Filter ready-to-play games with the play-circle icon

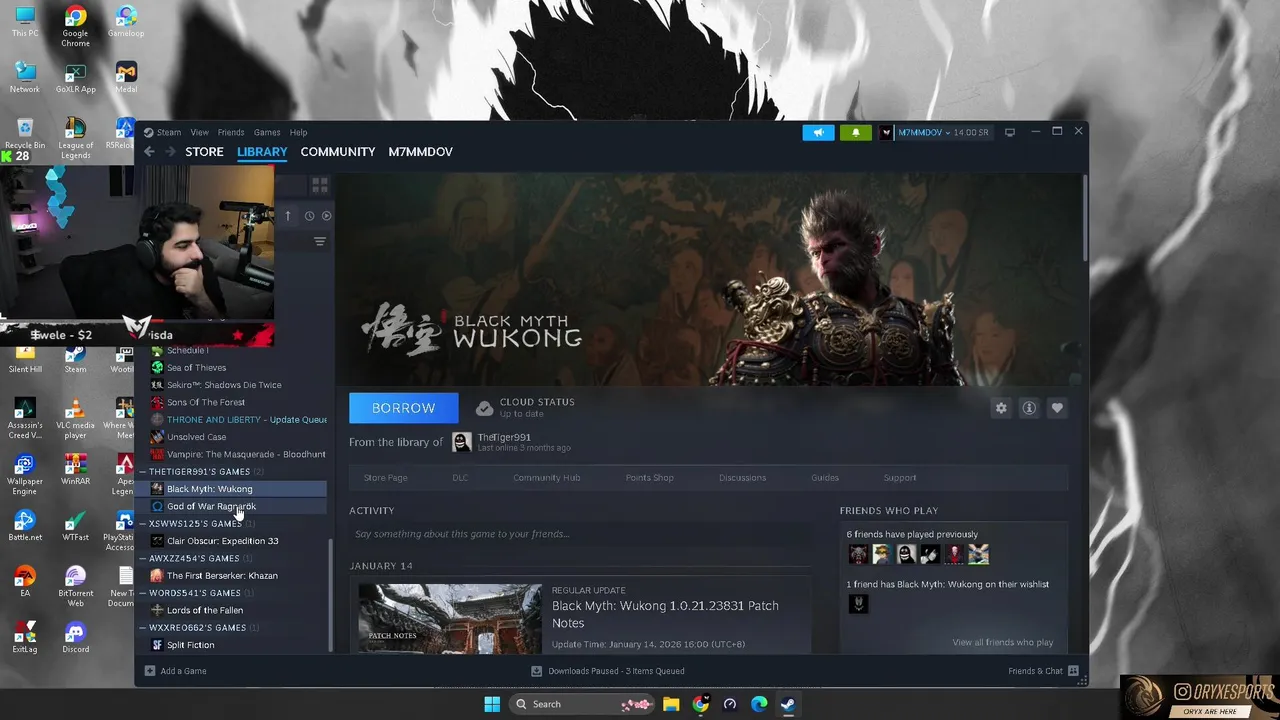(x=326, y=216)
